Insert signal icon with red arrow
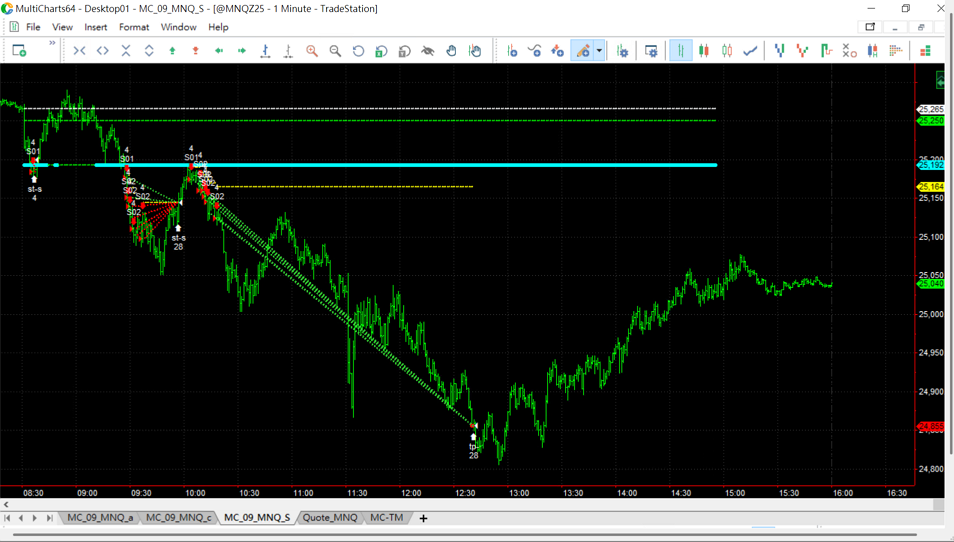 pos(557,51)
